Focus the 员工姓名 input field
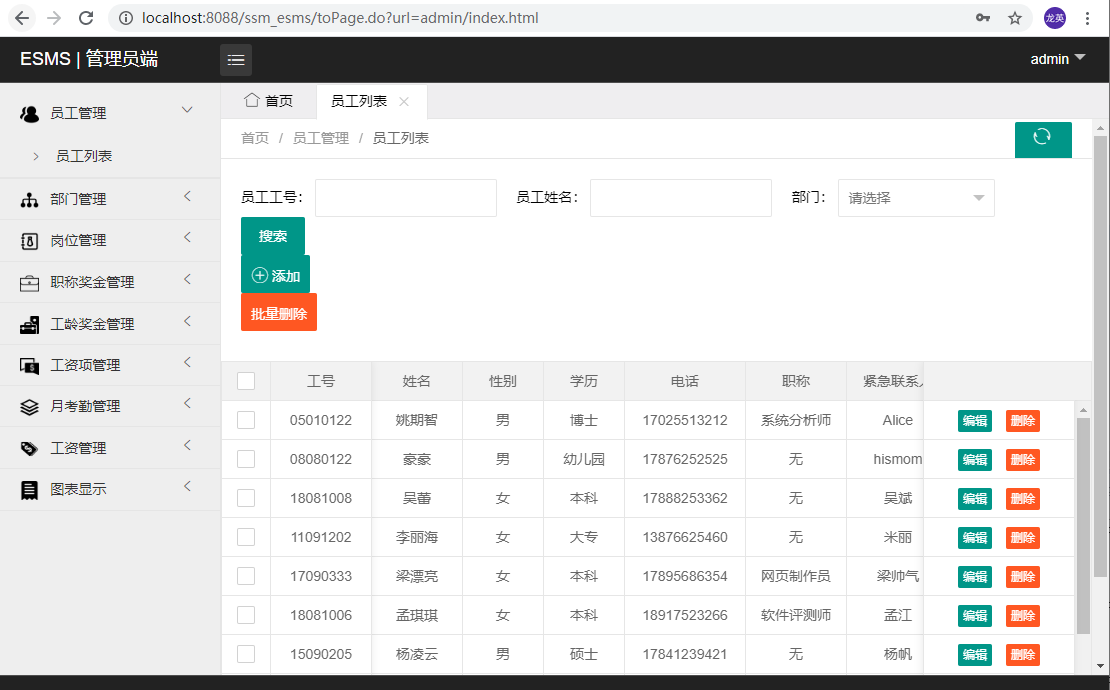Viewport: 1110px width, 690px height. (681, 198)
